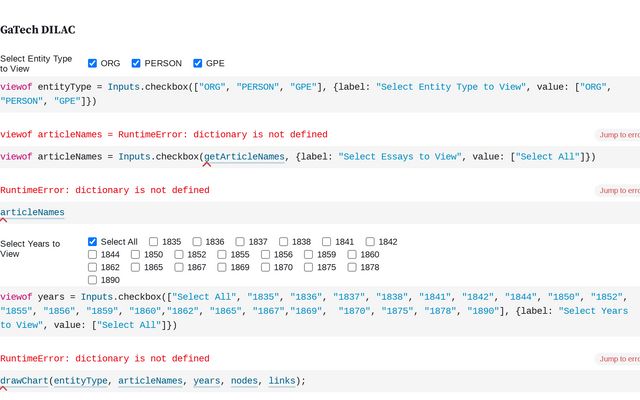Check the 1844 year checkbox
Image resolution: width=640 pixels, height=400 pixels.
(x=92, y=254)
